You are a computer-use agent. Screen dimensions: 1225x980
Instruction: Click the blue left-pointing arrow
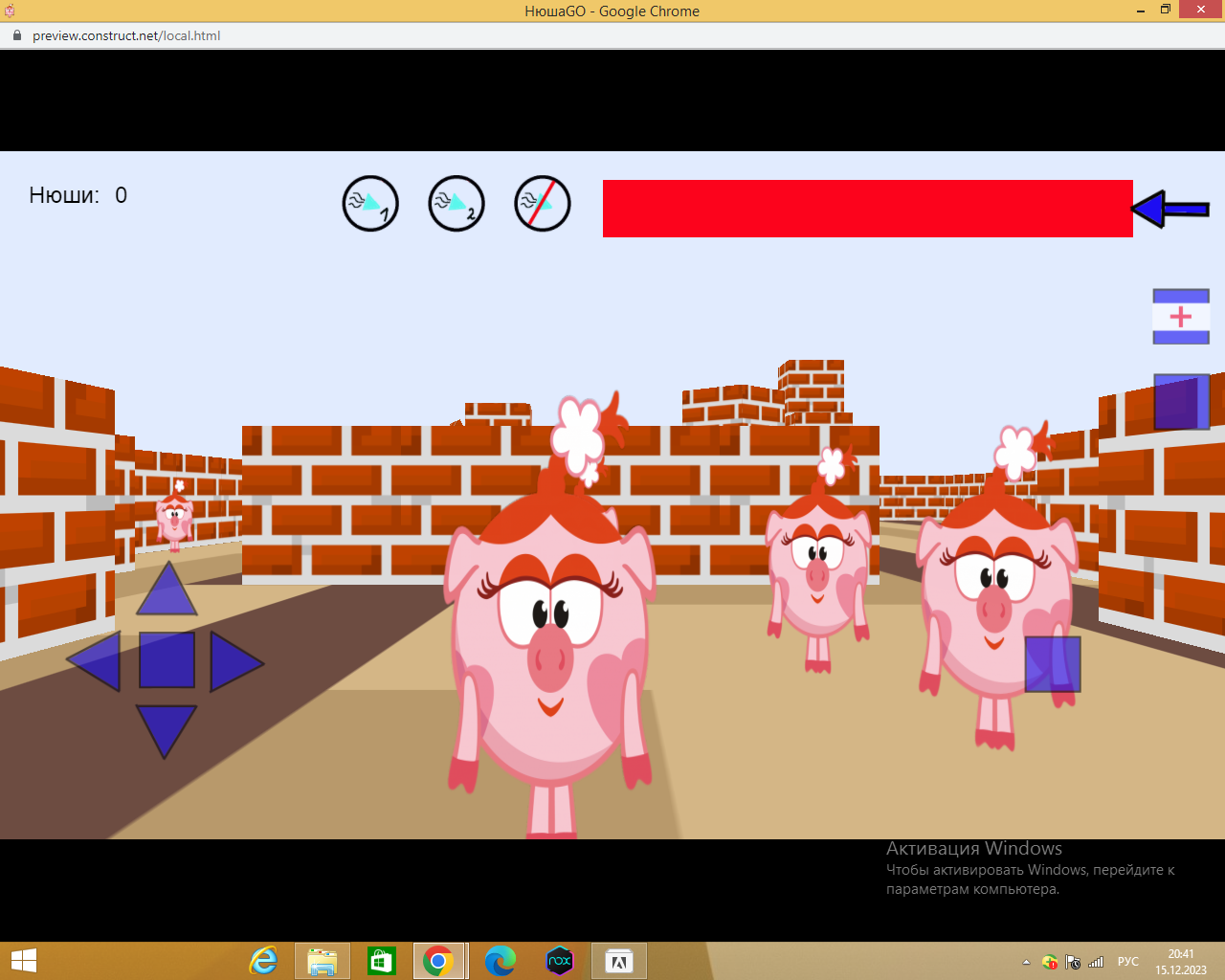tap(1170, 209)
